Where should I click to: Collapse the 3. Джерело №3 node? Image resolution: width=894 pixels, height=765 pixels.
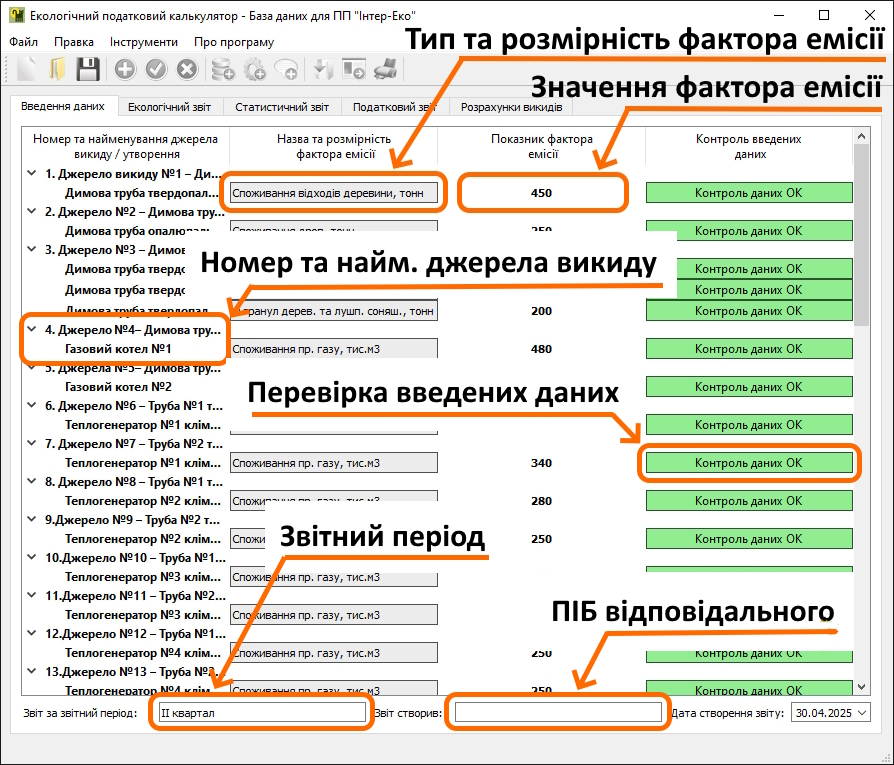pos(32,249)
